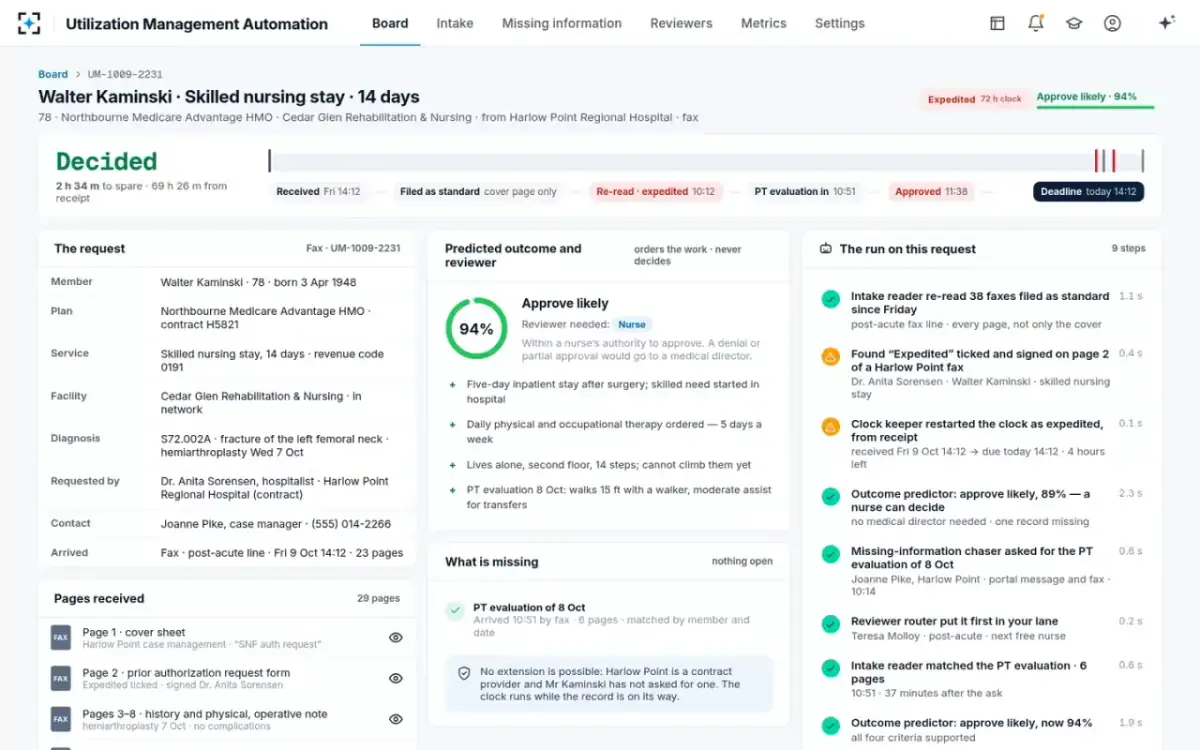Click the green bar under 'Approve likely · 94%'
The image size is (1200, 750).
click(x=1095, y=107)
